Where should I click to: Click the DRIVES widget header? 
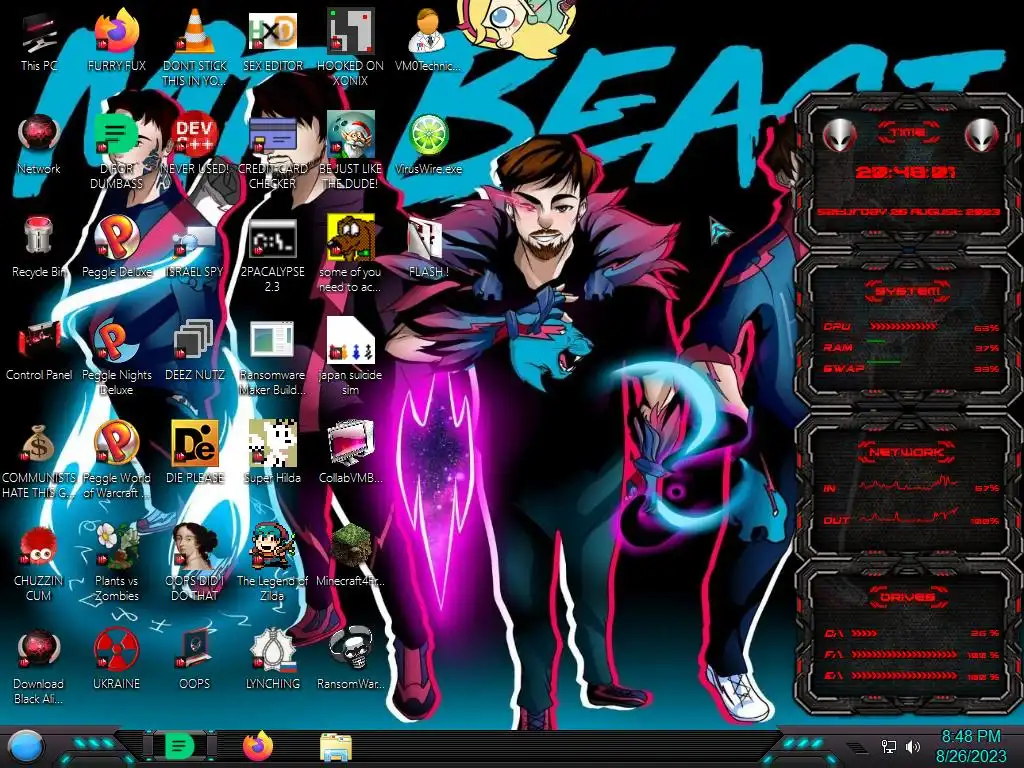pos(908,596)
